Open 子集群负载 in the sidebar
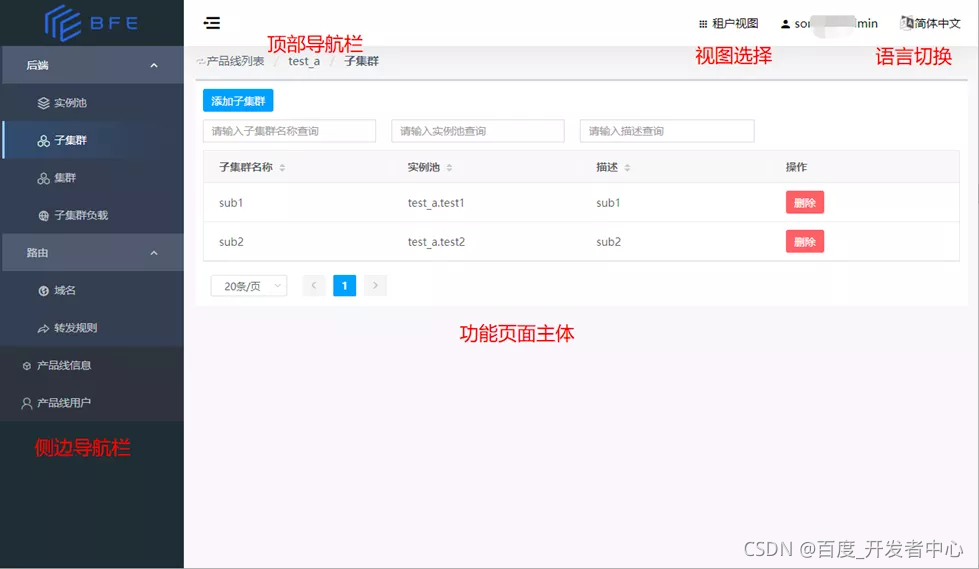 [92, 215]
